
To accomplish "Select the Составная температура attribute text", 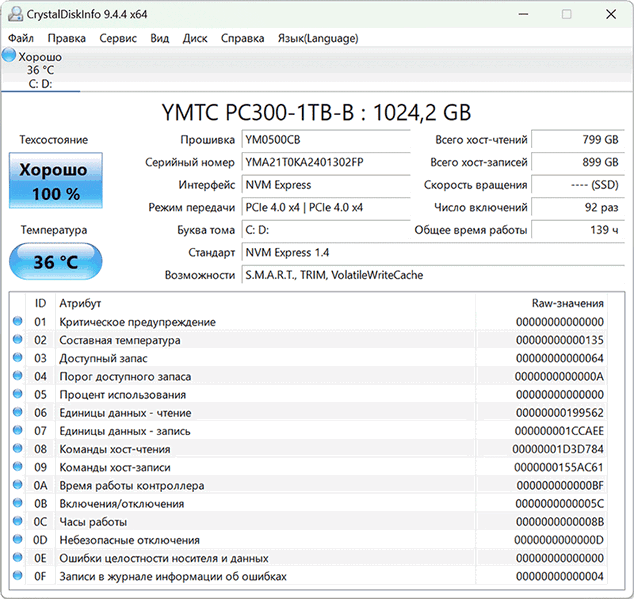I will (120, 341).
